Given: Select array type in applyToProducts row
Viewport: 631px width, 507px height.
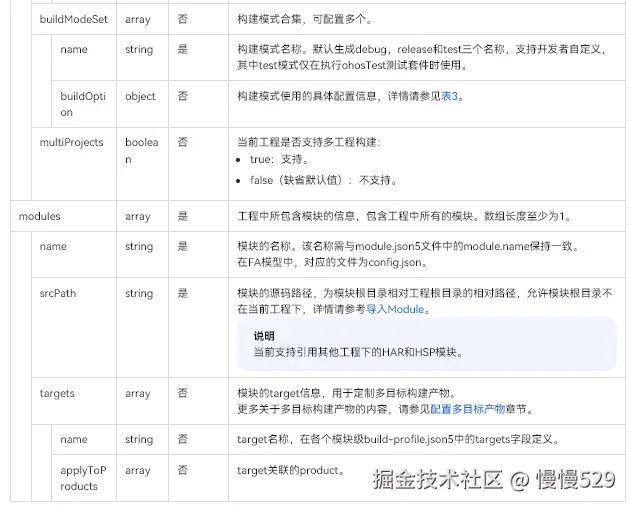Looking at the screenshot, I should 138,470.
